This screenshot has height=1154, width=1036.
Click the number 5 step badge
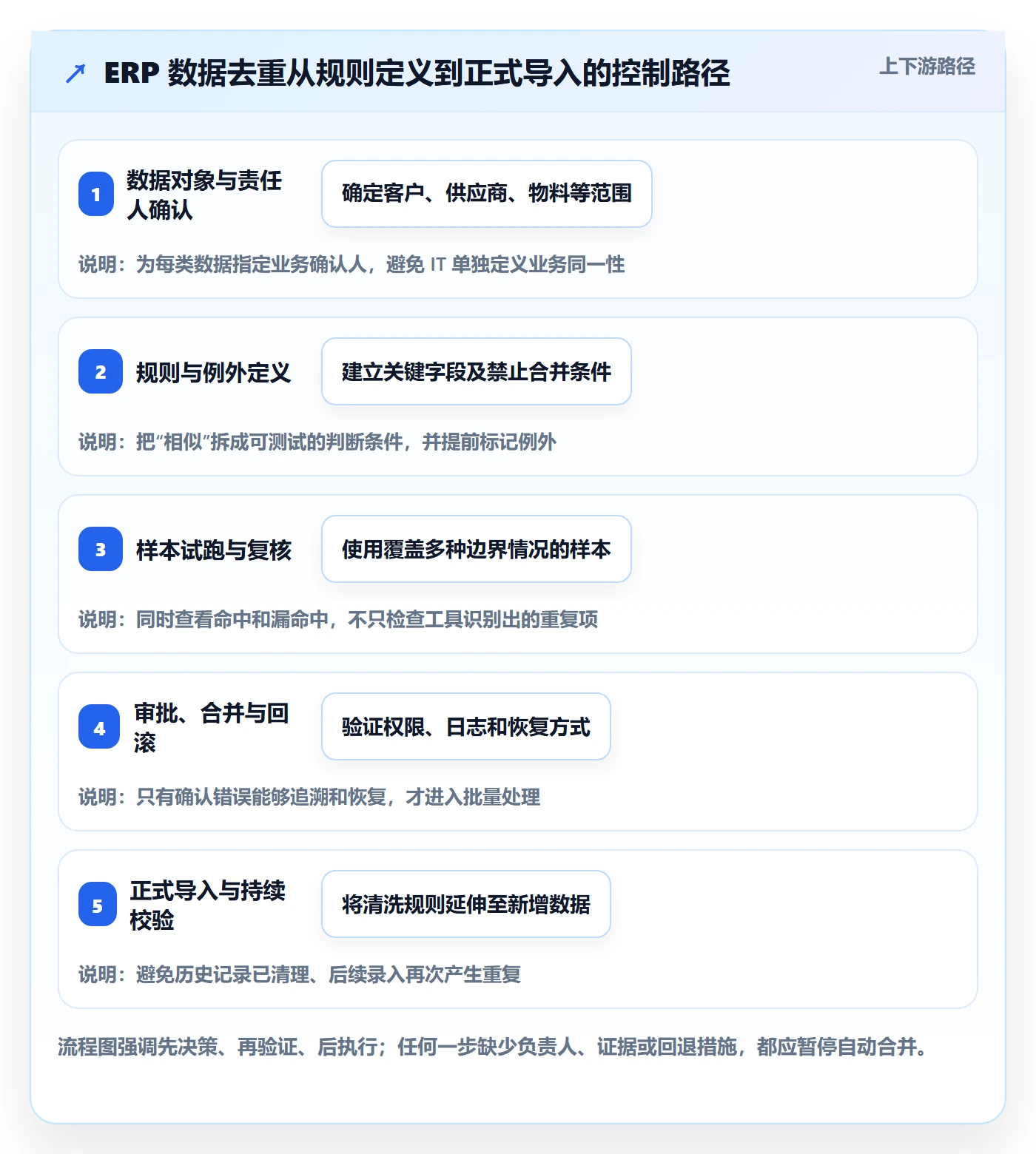coord(98,904)
